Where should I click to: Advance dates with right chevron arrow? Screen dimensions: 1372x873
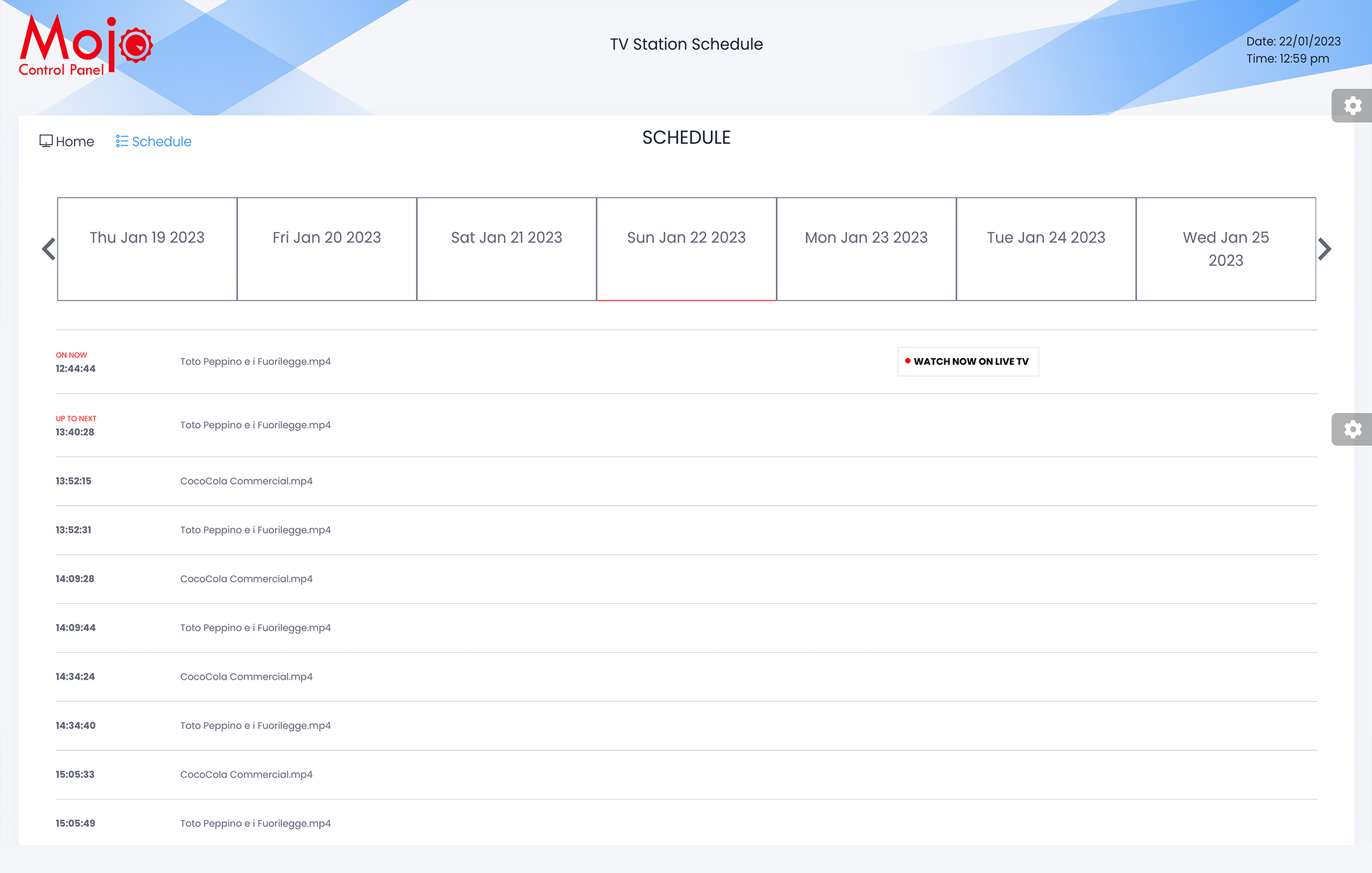[x=1325, y=249]
